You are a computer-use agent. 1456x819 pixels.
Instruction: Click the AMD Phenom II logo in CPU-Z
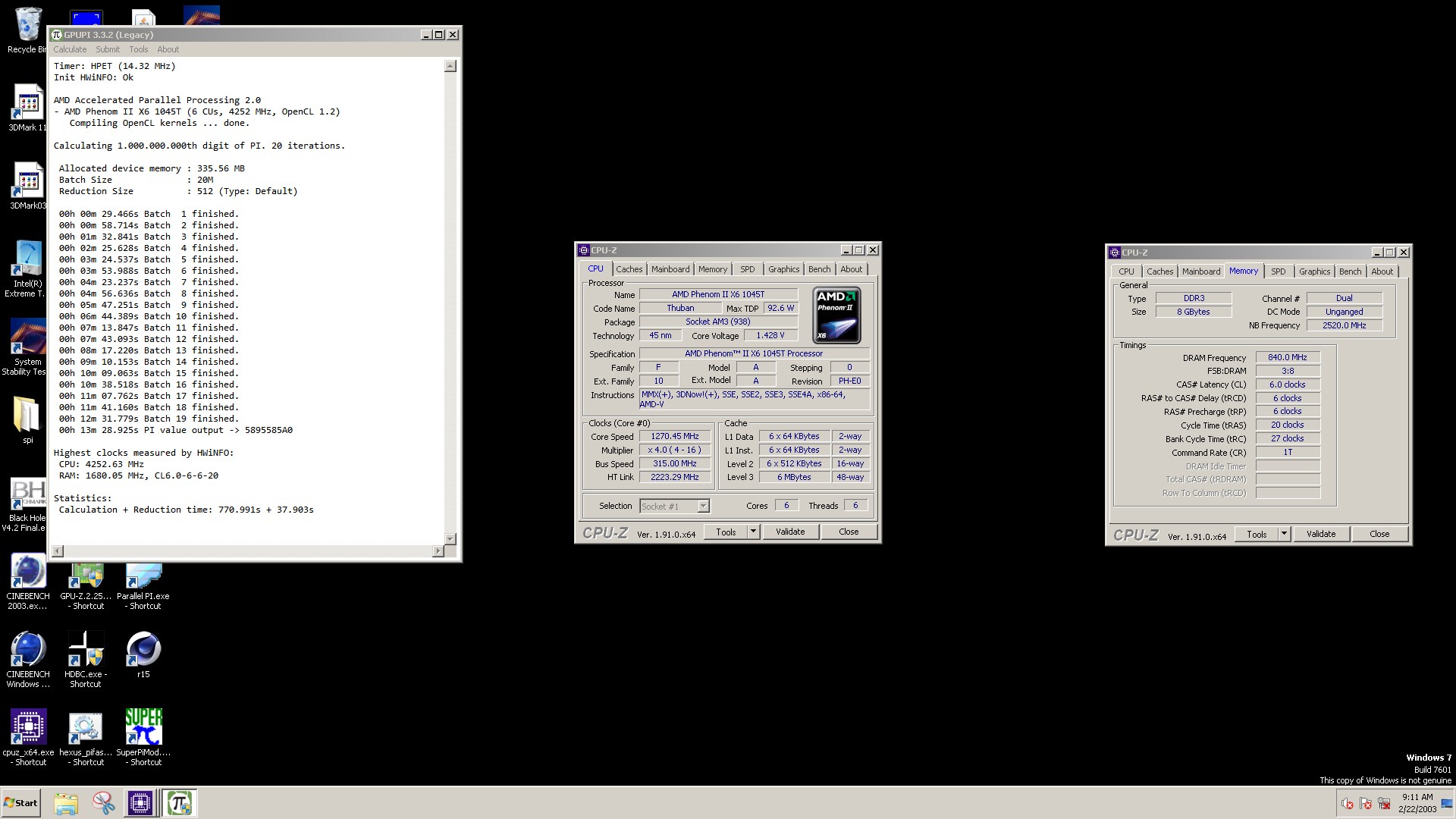836,315
